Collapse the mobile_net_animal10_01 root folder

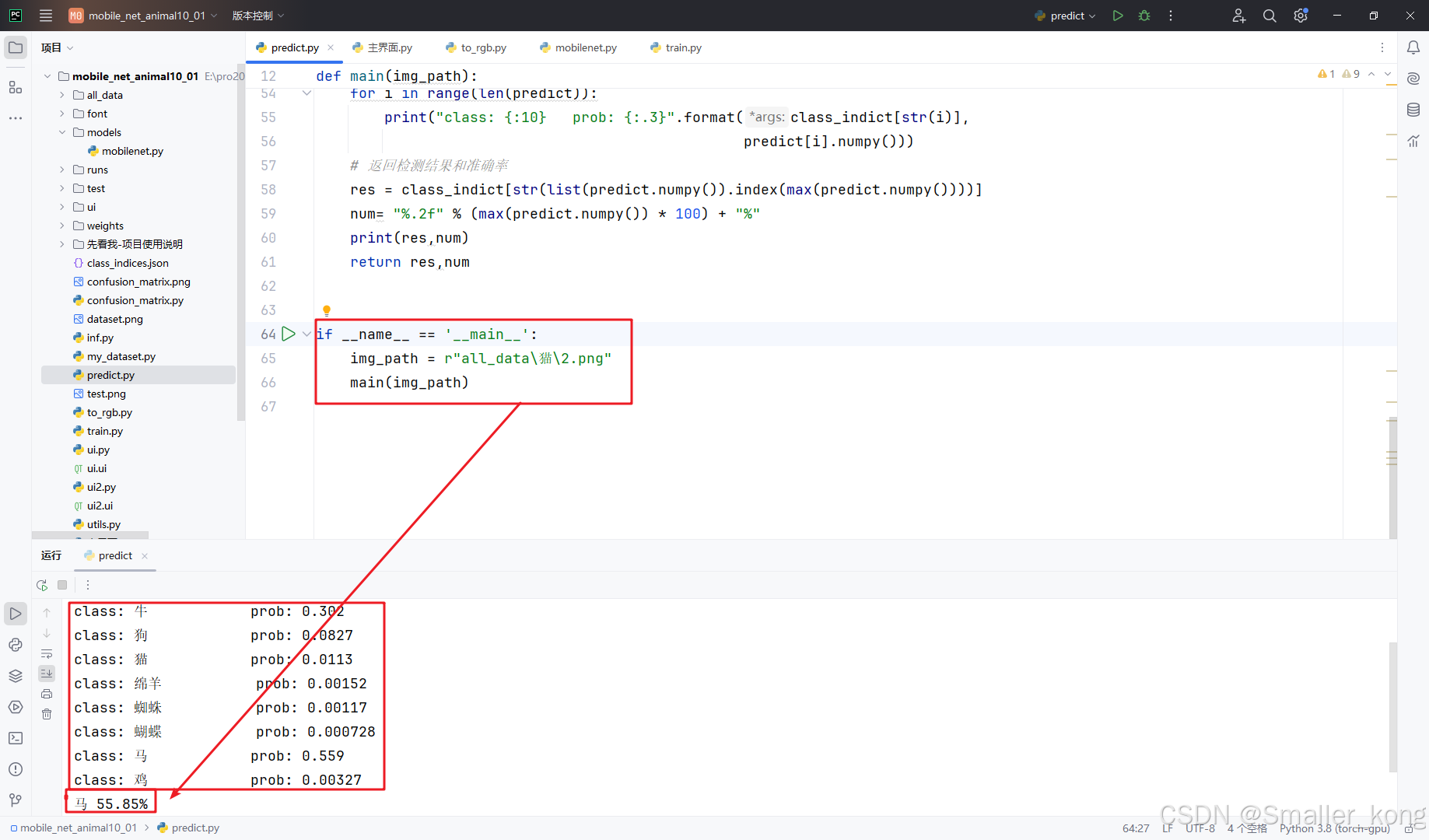coord(47,76)
